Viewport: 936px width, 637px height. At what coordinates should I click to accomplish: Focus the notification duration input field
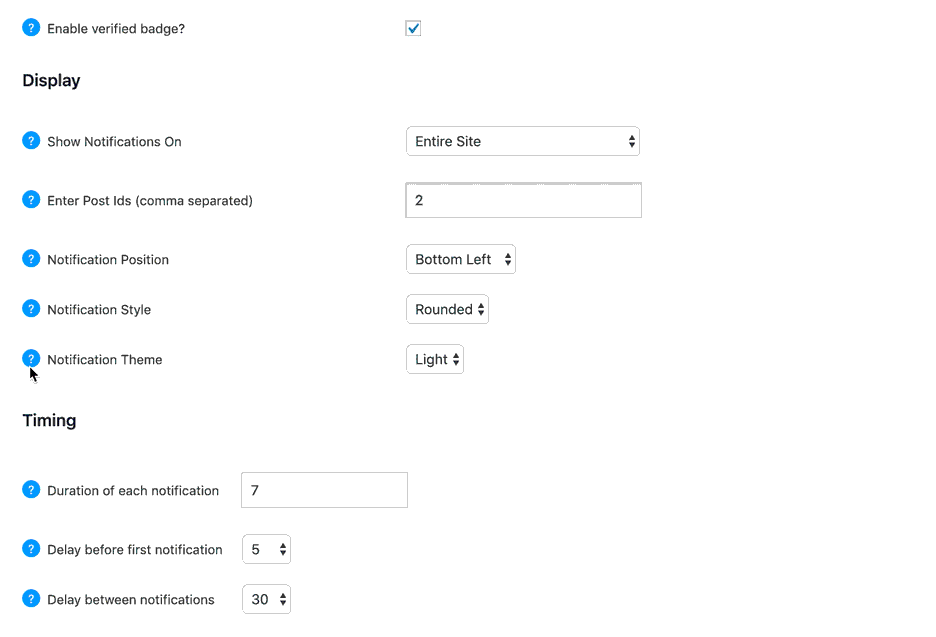pos(324,490)
